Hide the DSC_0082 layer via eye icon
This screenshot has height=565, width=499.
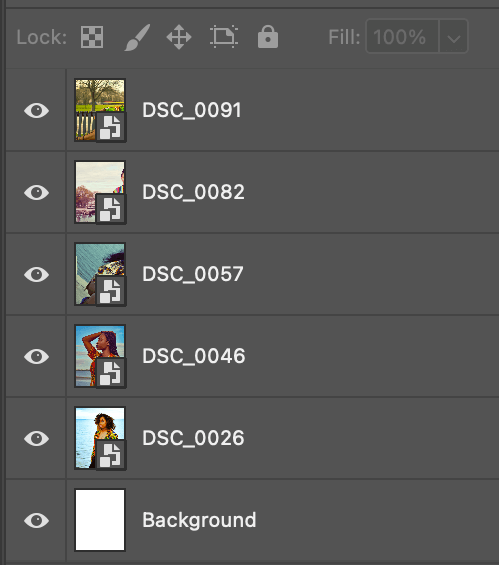pyautogui.click(x=36, y=192)
